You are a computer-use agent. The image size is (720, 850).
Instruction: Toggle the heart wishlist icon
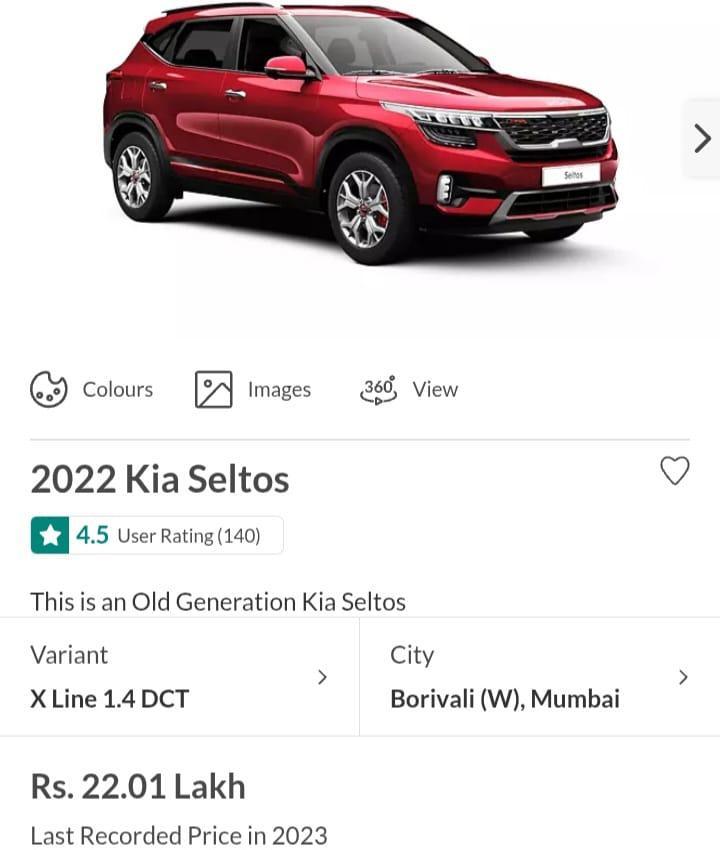click(x=675, y=471)
